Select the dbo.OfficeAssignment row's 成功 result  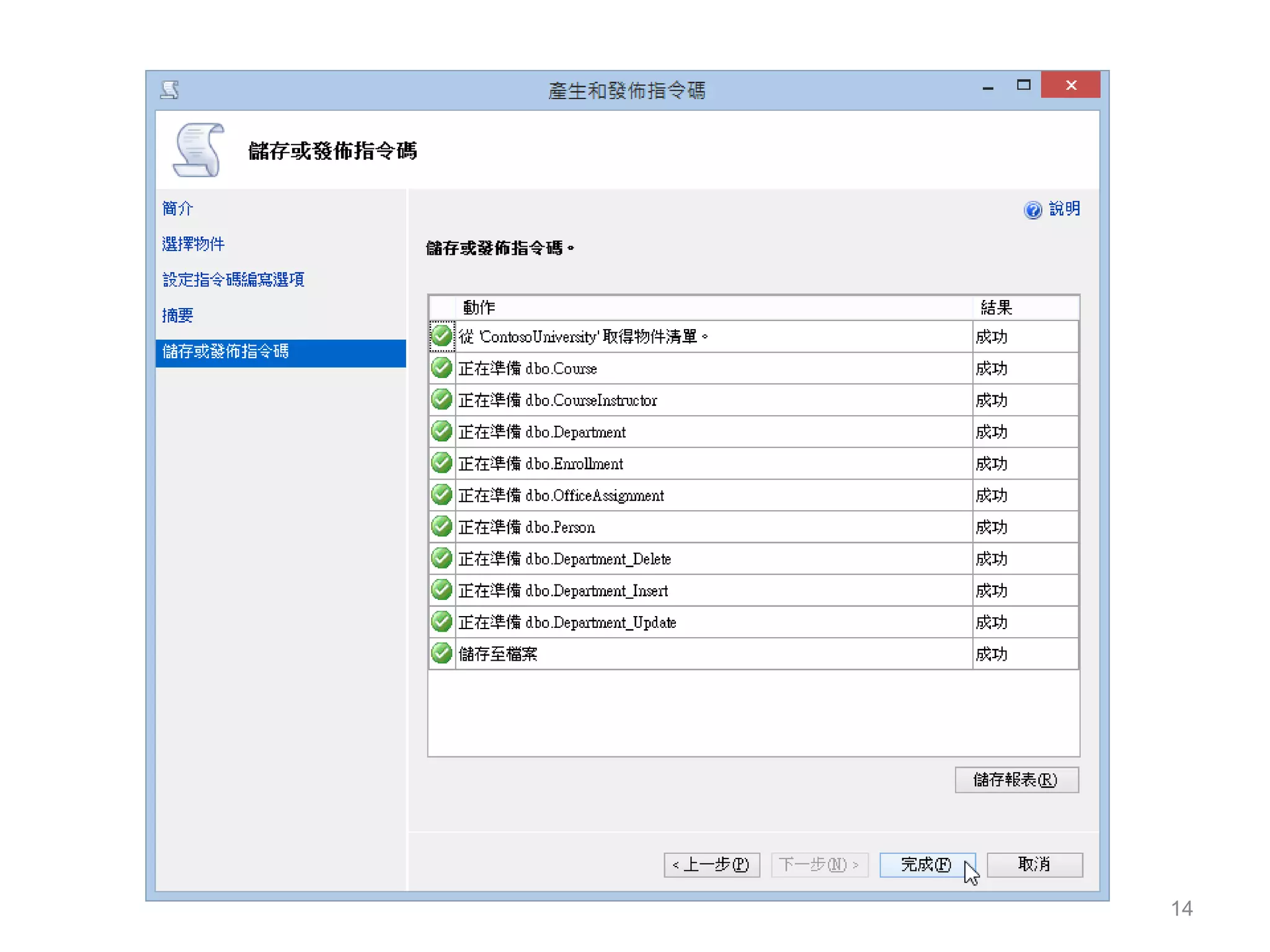[992, 495]
